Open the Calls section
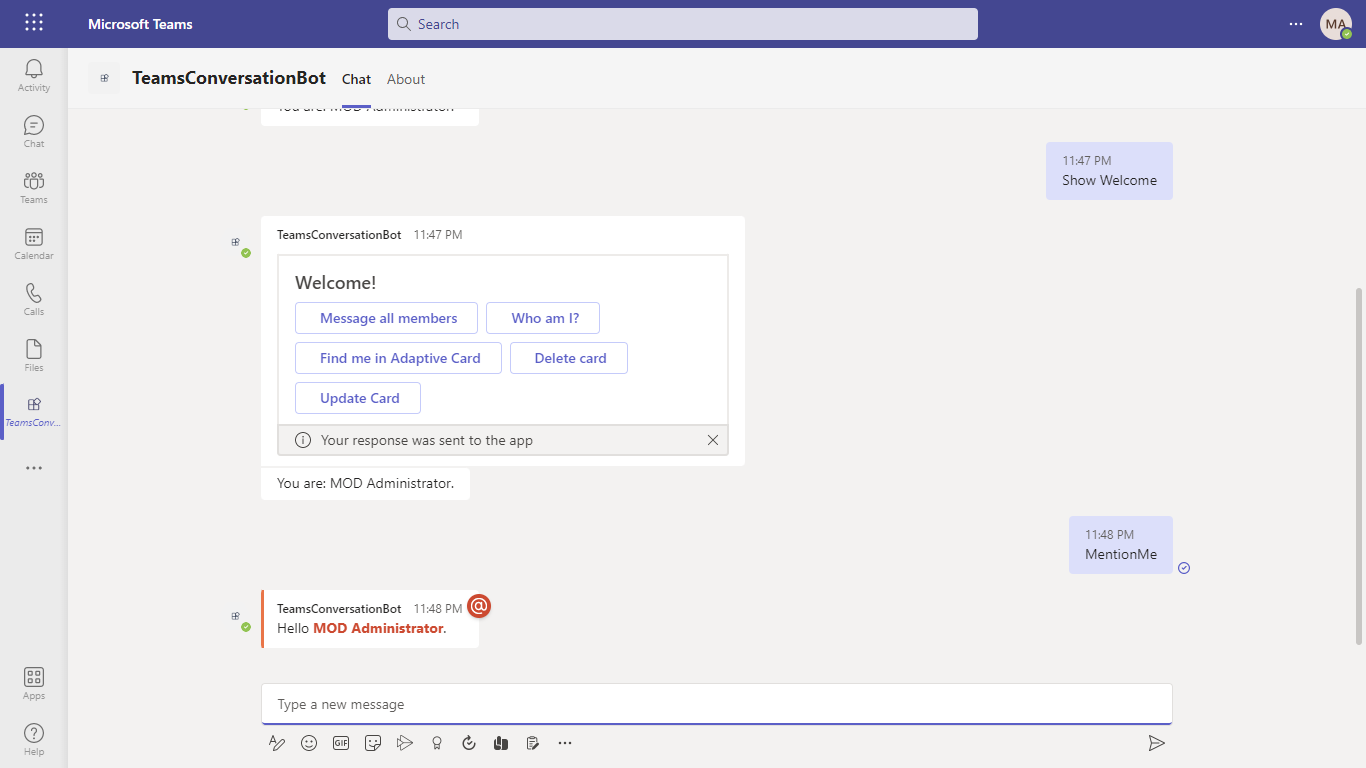Screen dimensions: 1366x768 click(34, 299)
